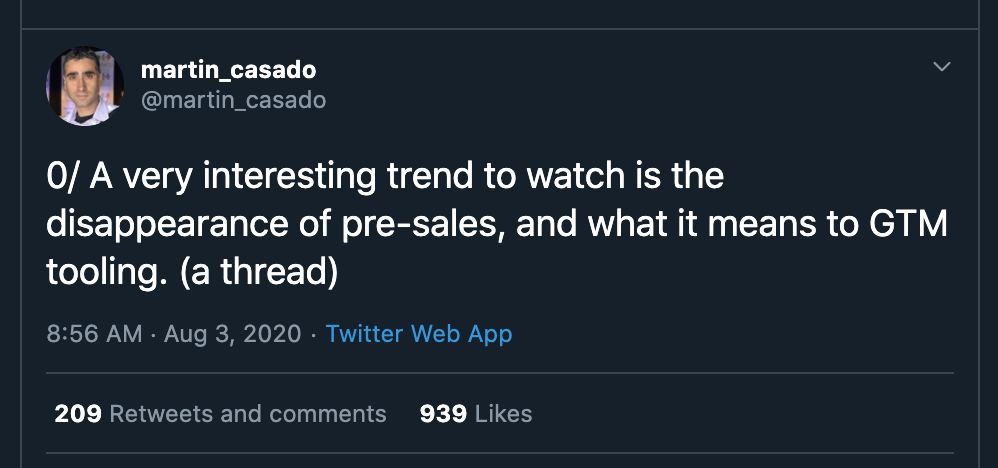Expand the tweet options chevron menu
This screenshot has width=998, height=468.
[941, 67]
